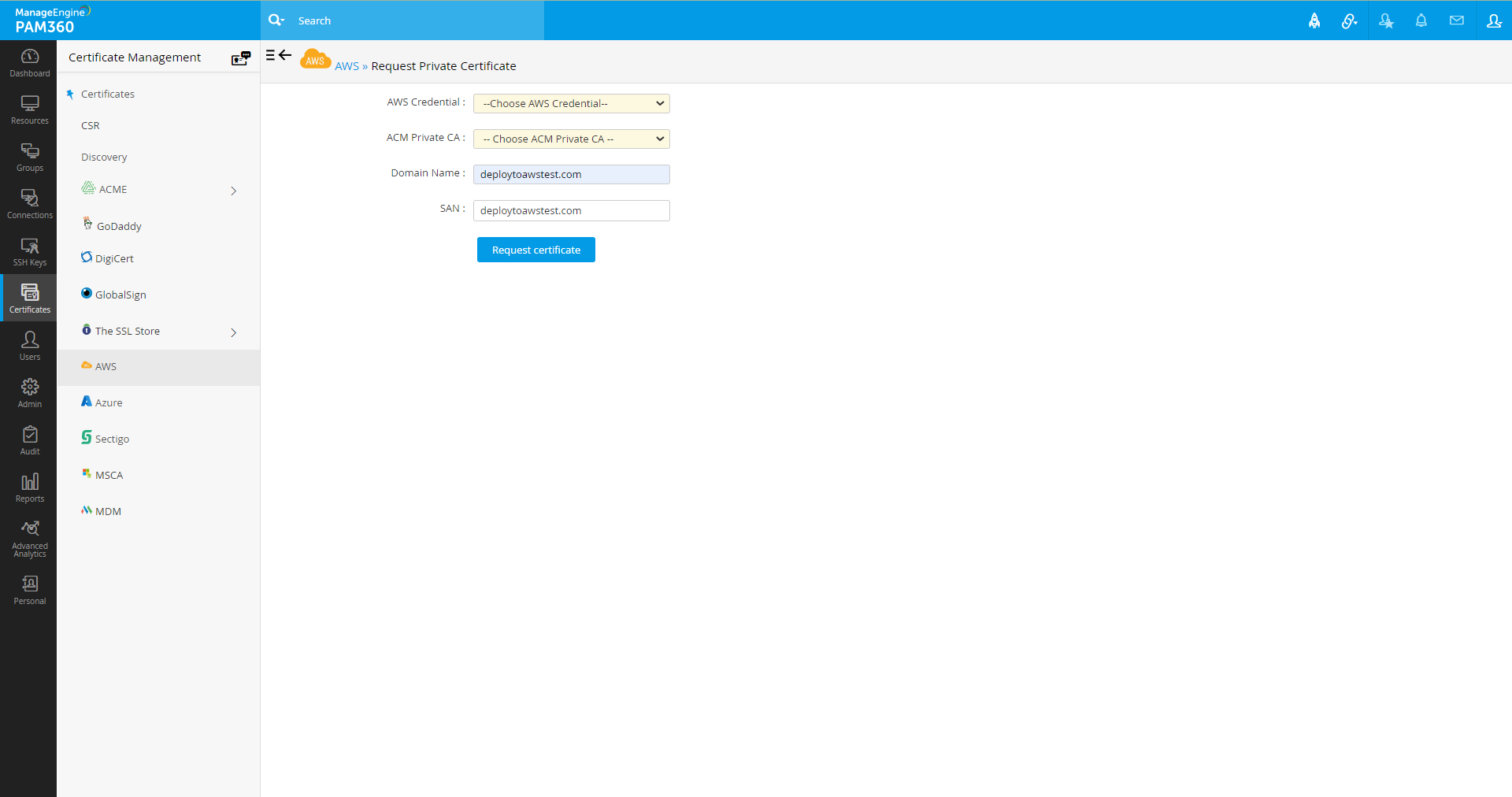Select DigiCert in the sidebar menu
The width and height of the screenshot is (1512, 797).
[114, 258]
